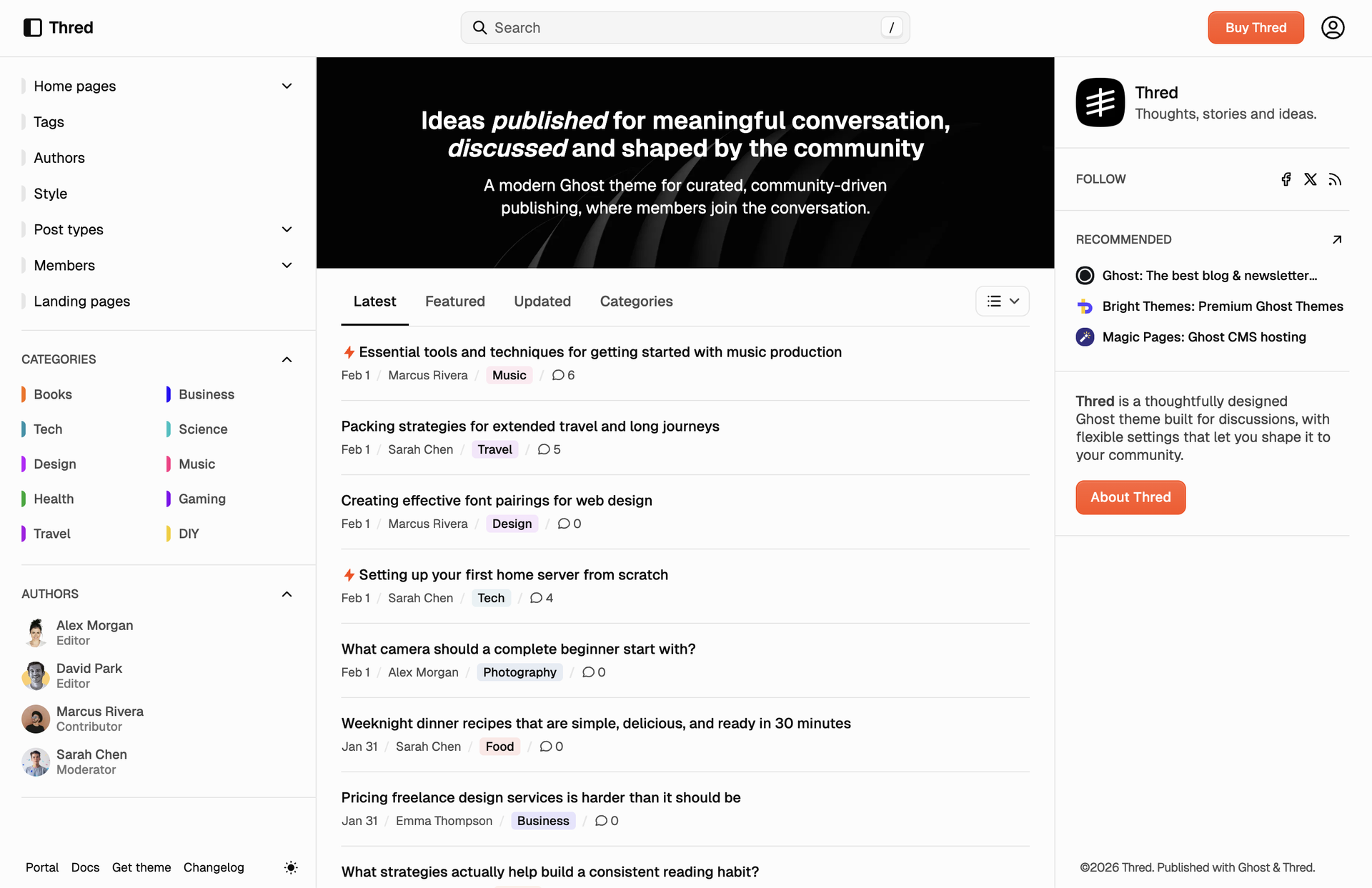Collapse the Authors section
Screen dimensions: 1372x888
point(287,594)
